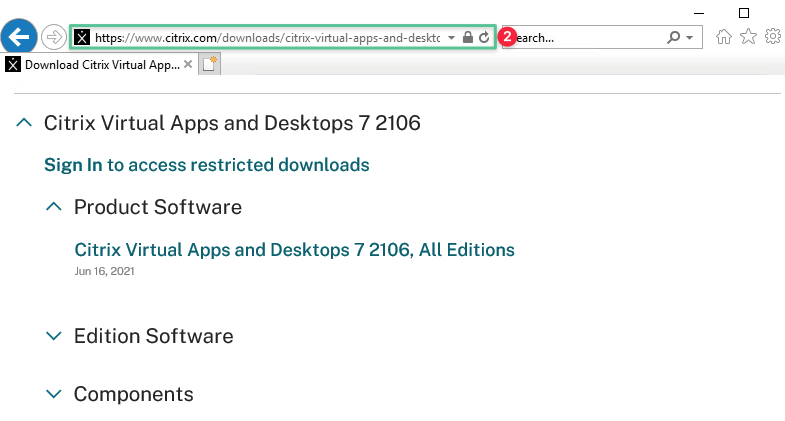Click the forward navigation arrow
785x421 pixels.
click(x=54, y=37)
